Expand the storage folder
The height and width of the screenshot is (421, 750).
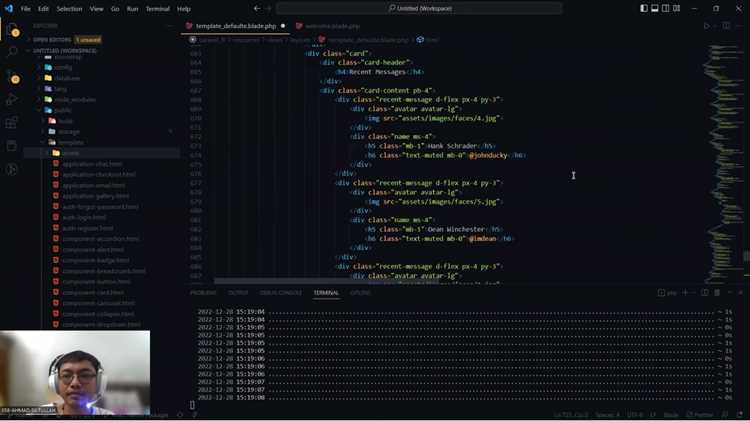click(69, 132)
